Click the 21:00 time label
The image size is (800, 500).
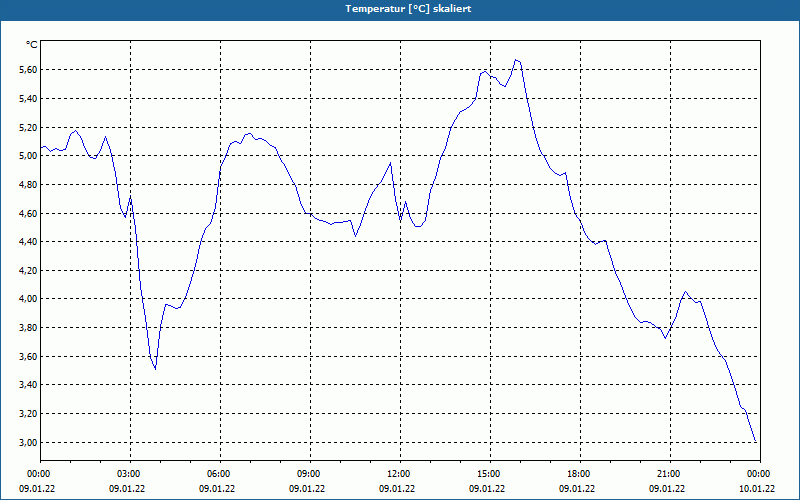click(670, 474)
